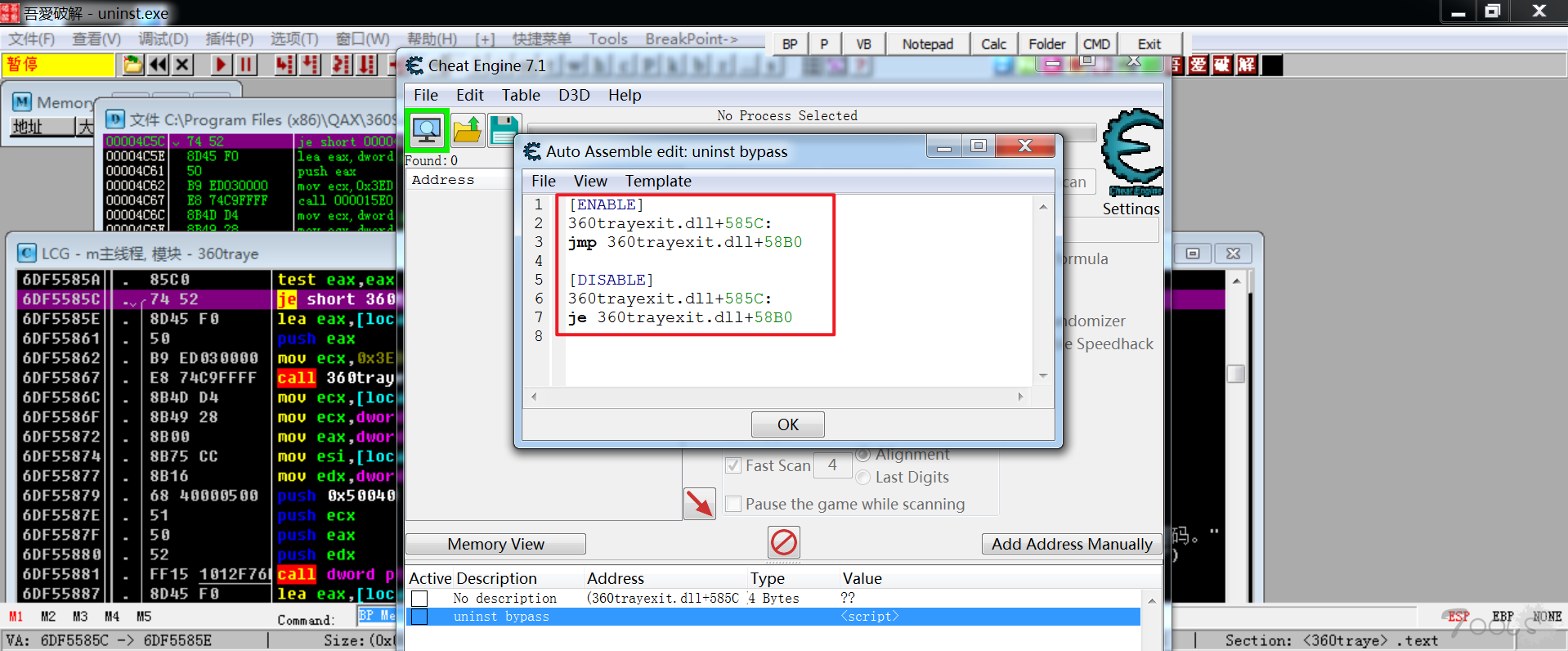Image resolution: width=1568 pixels, height=651 pixels.
Task: Enable Pause the game while scanning
Action: 733,504
